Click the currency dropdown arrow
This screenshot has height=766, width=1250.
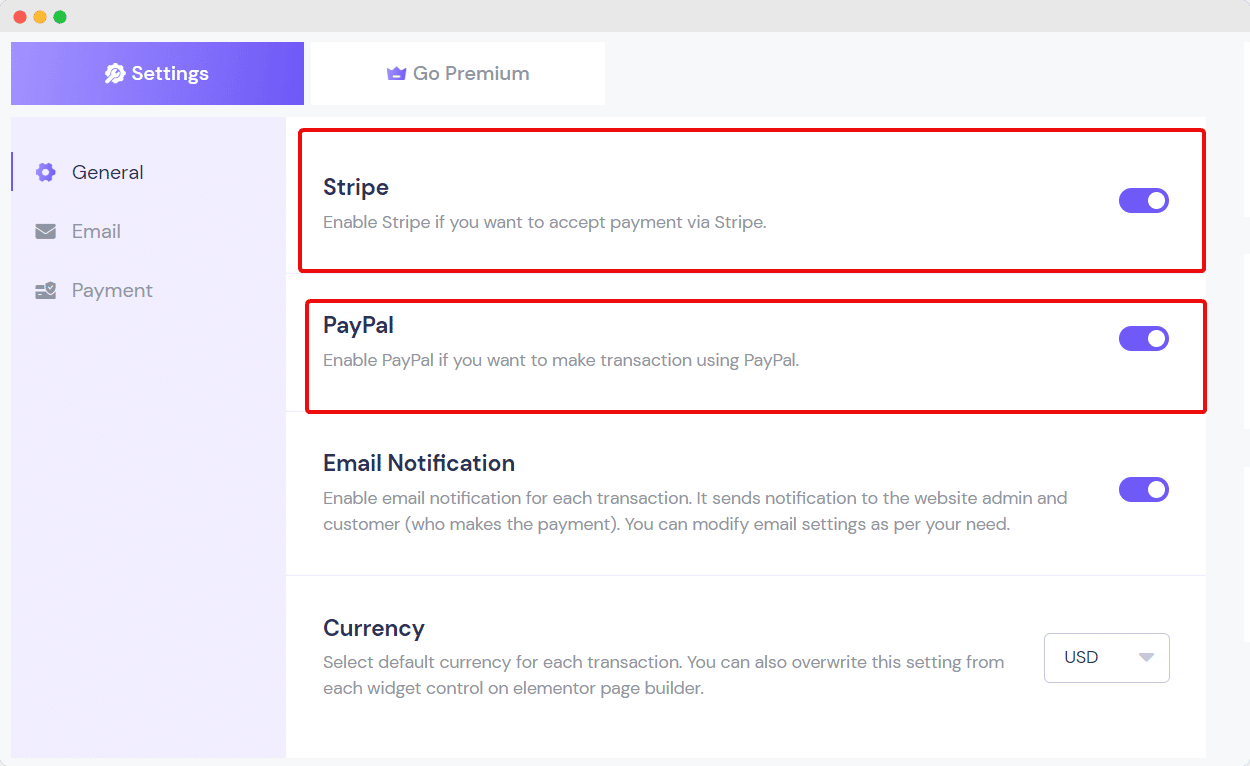point(1146,657)
